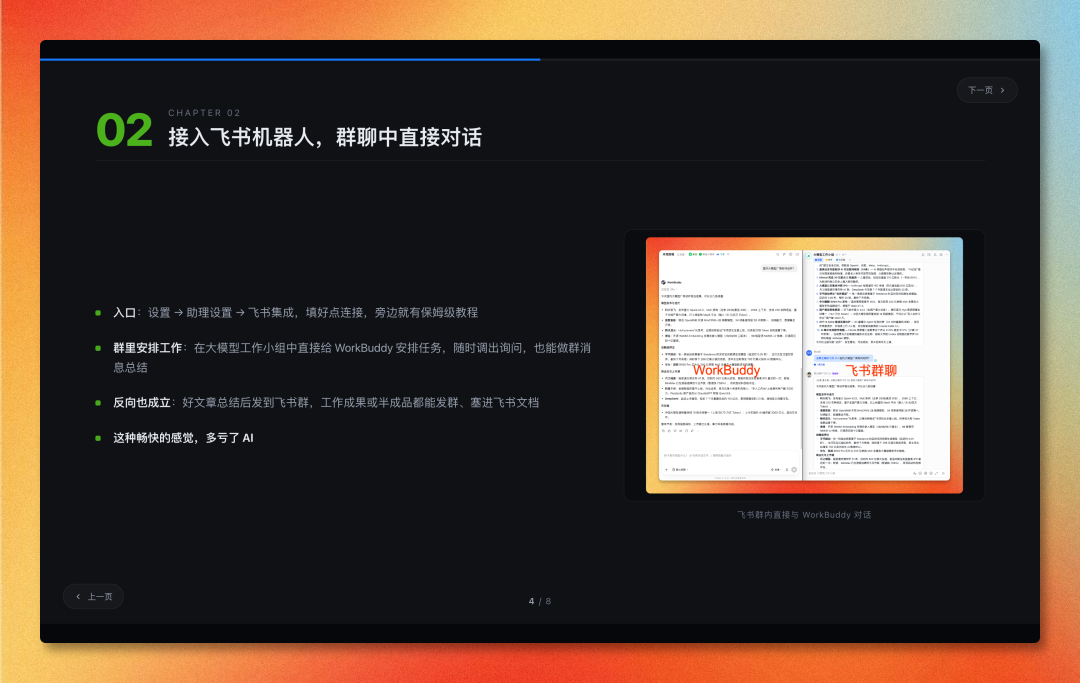Click the bullet starting with 入口
Image resolution: width=1080 pixels, height=683 pixels.
click(295, 313)
